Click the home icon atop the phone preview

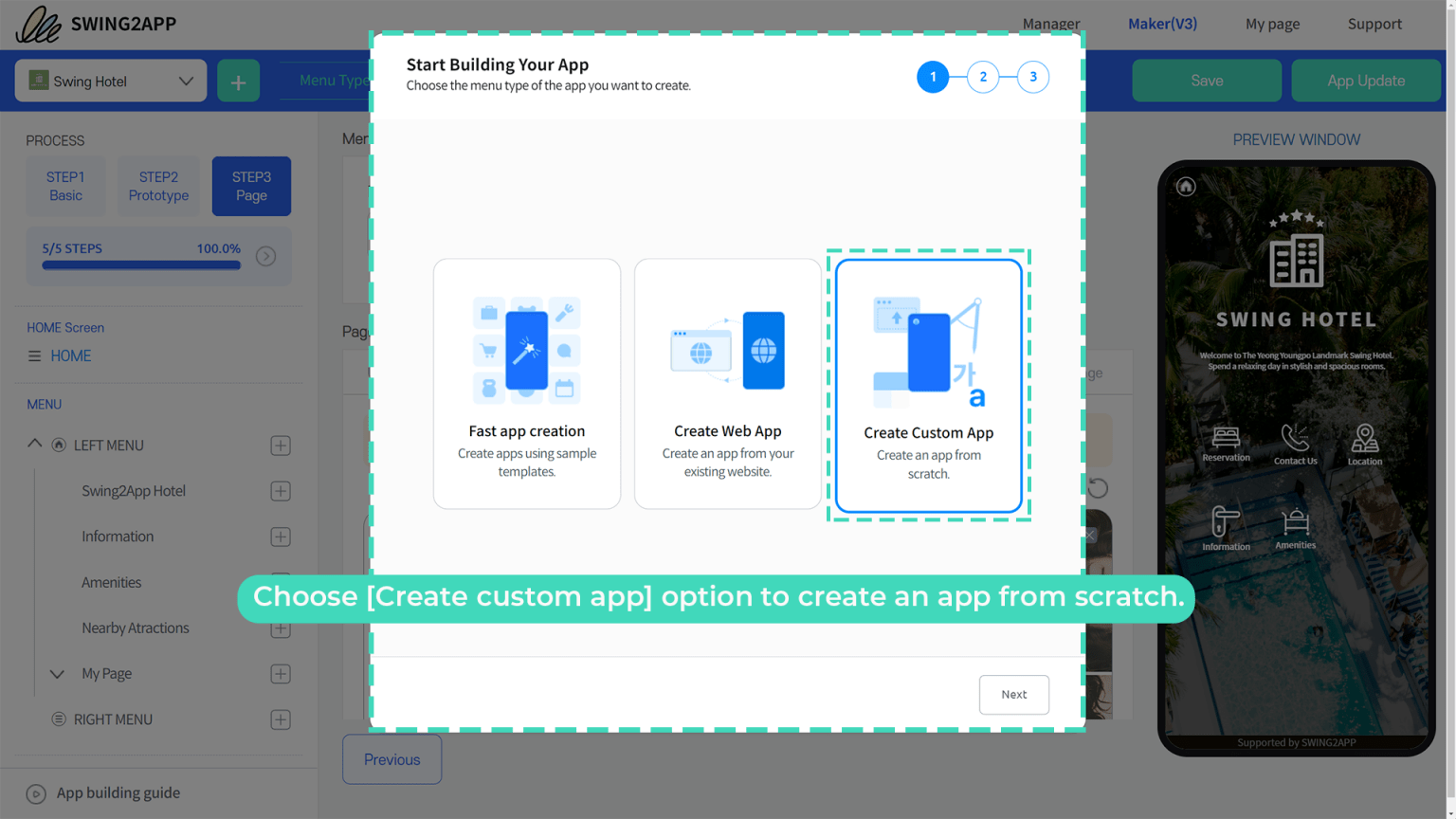pyautogui.click(x=1185, y=187)
